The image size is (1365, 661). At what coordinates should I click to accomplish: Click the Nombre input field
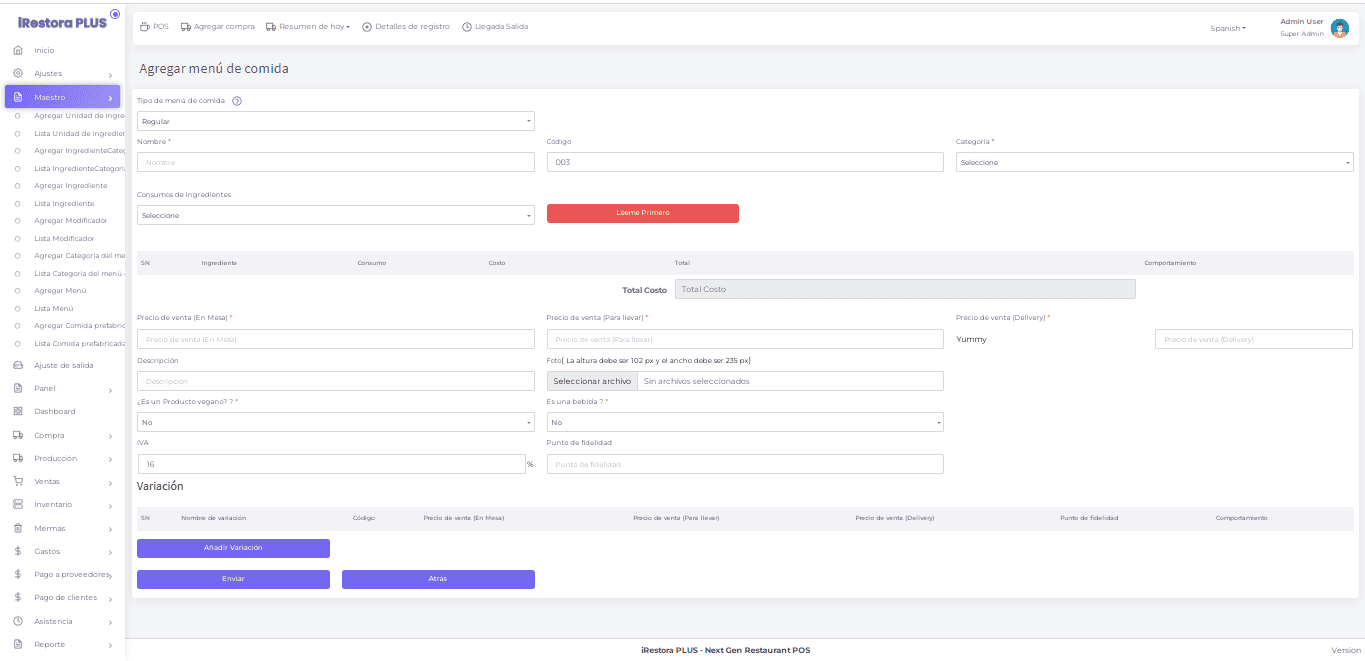(x=335, y=162)
